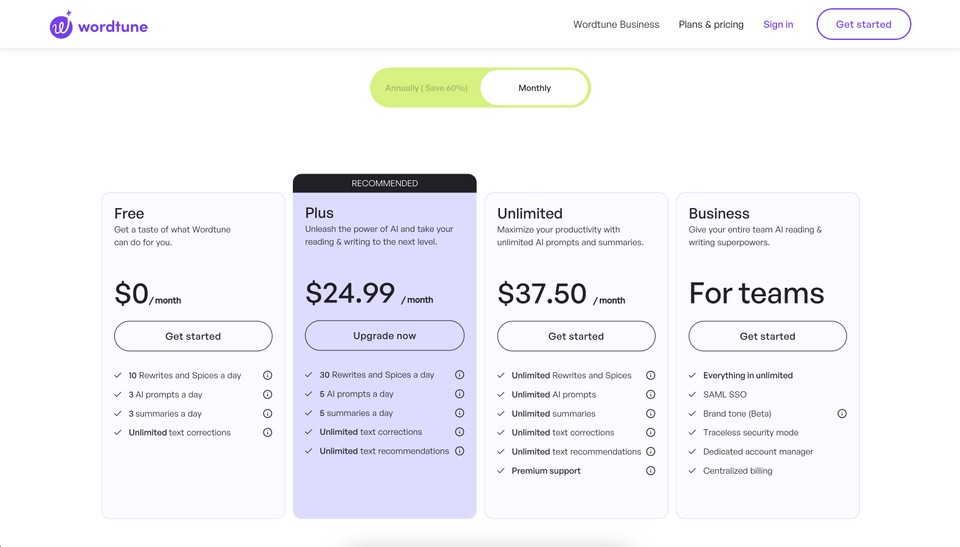Switch billing to Annually (Save 60%)

coord(426,88)
